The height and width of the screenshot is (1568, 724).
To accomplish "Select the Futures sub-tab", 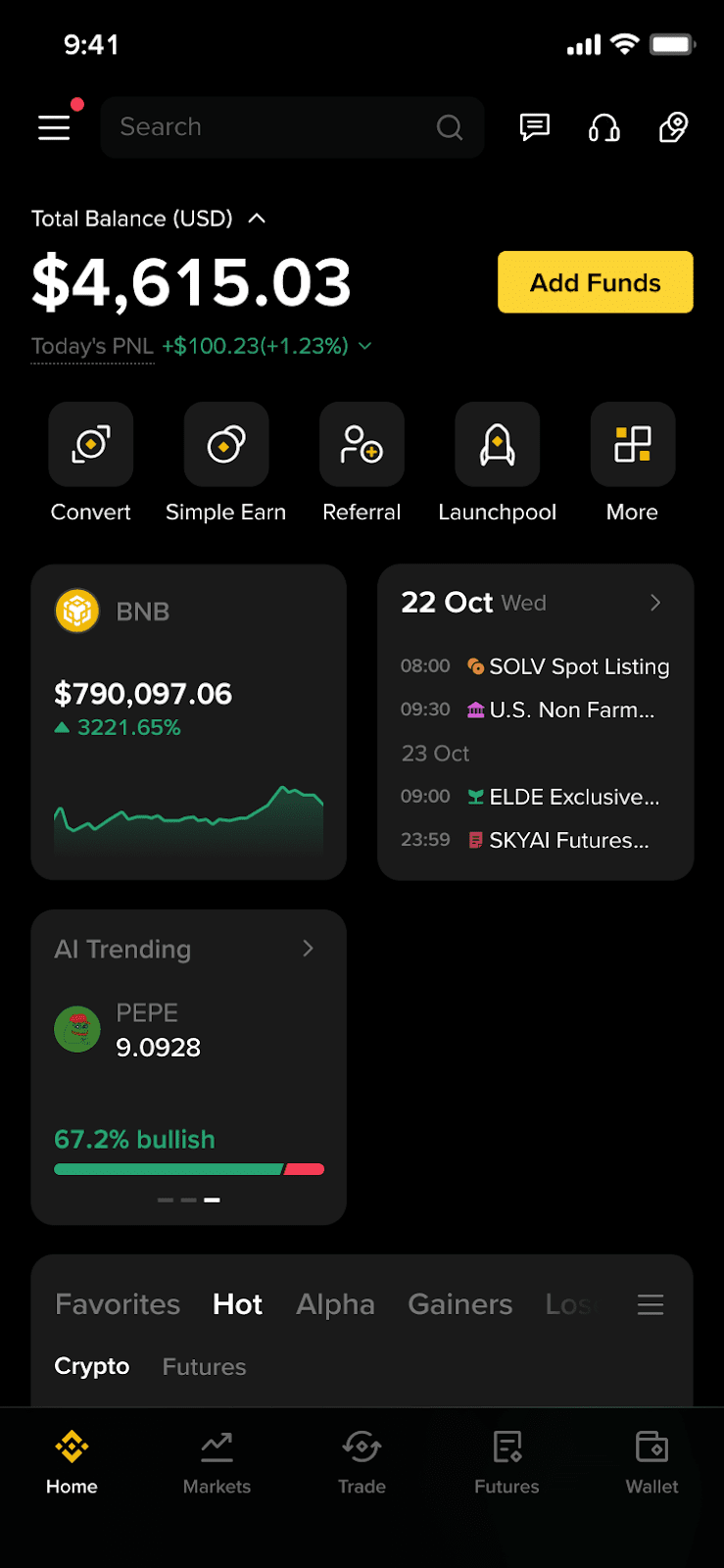I will click(x=204, y=1366).
